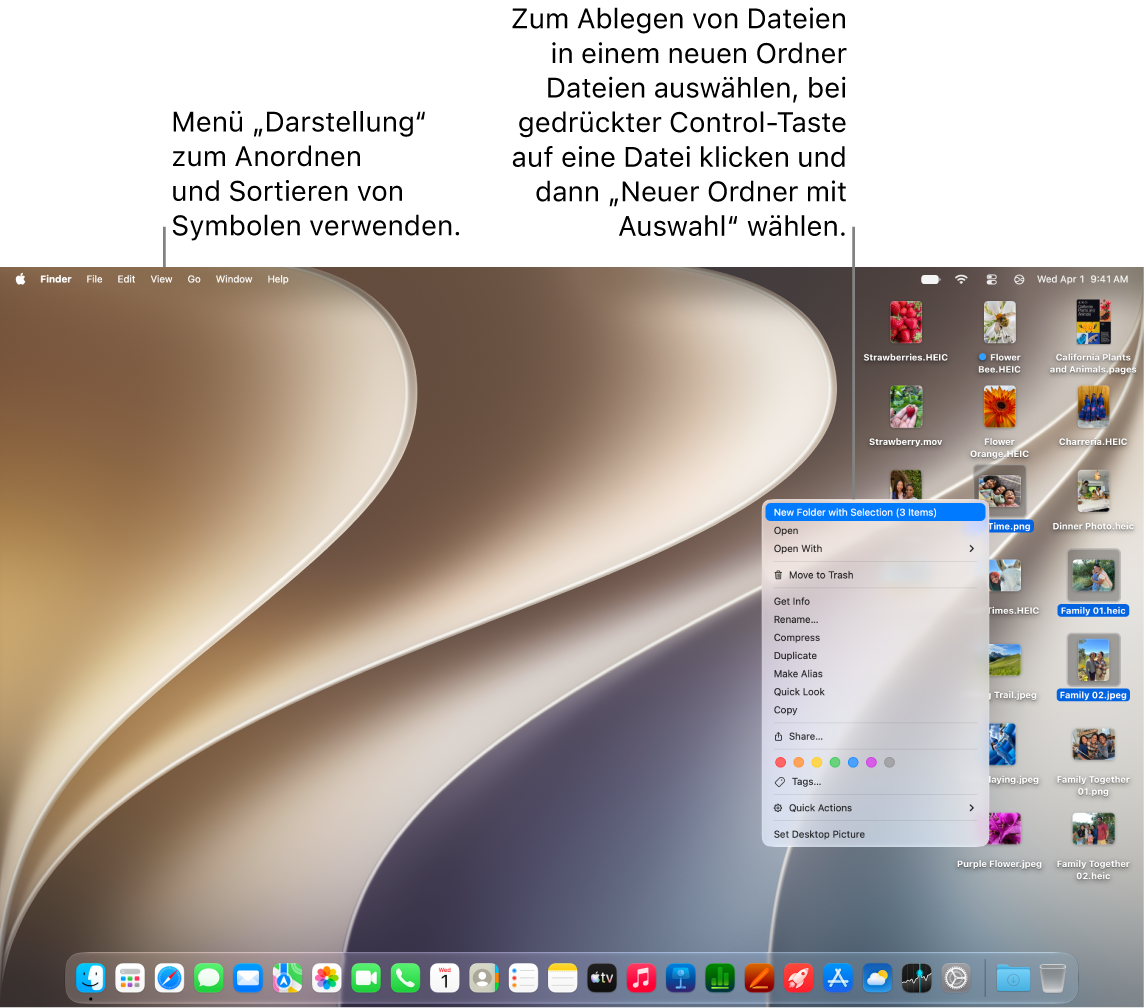Launch Reminders from the Dock

tap(523, 978)
